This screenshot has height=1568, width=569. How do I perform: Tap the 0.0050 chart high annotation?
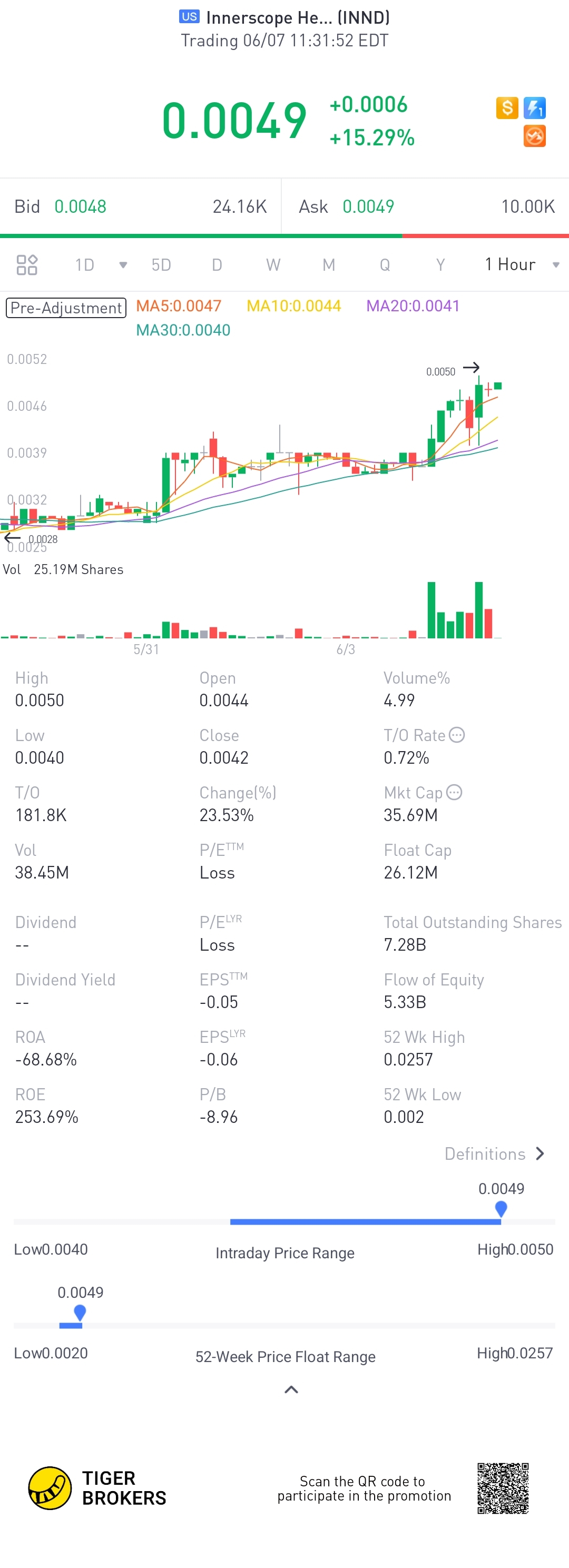click(x=440, y=371)
